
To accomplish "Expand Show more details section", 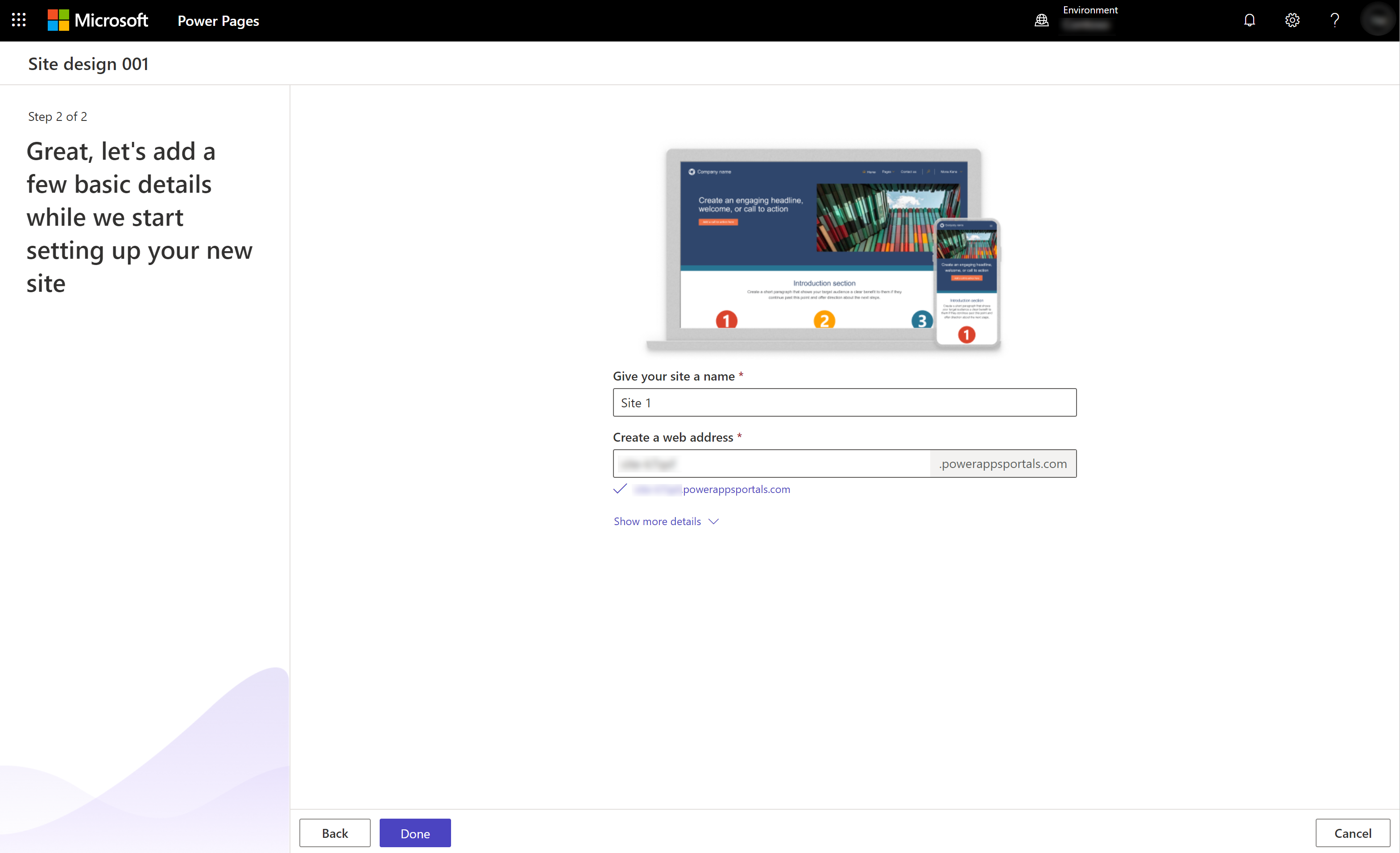I will pos(665,521).
